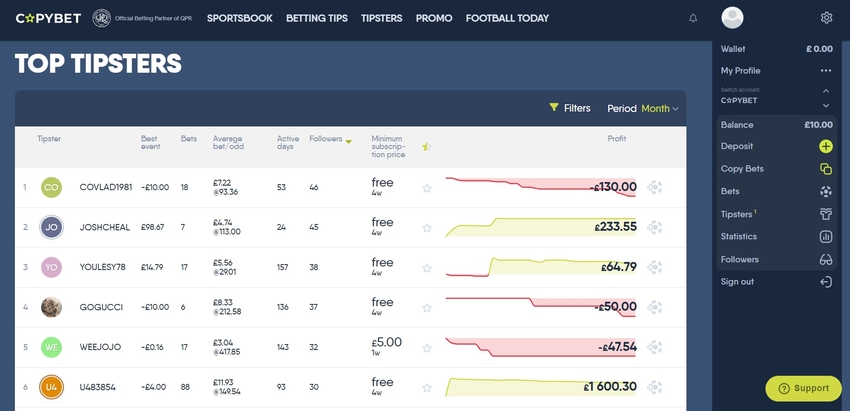
Task: Click the yellow Support button
Action: [x=803, y=388]
